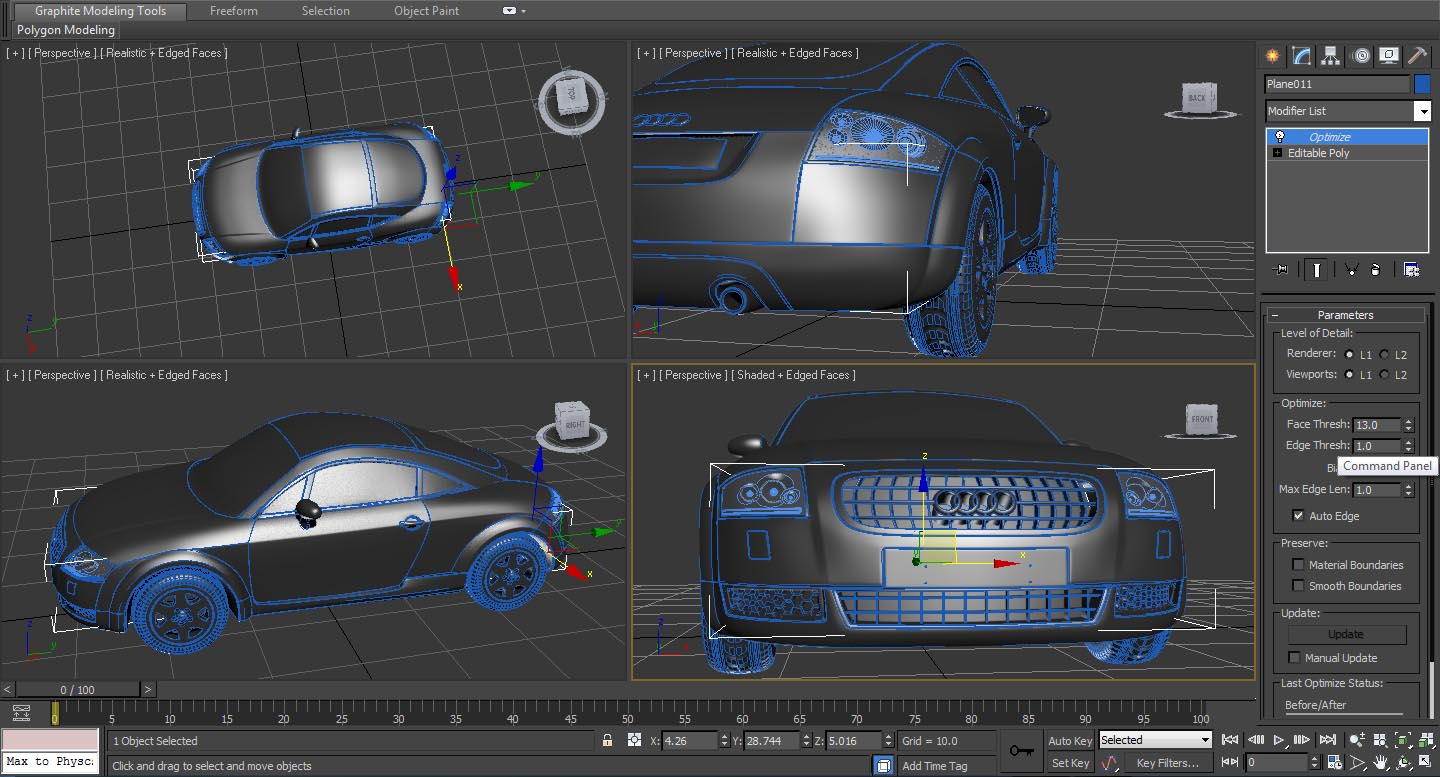Click Zoom Extents All icon

[x=1426, y=740]
